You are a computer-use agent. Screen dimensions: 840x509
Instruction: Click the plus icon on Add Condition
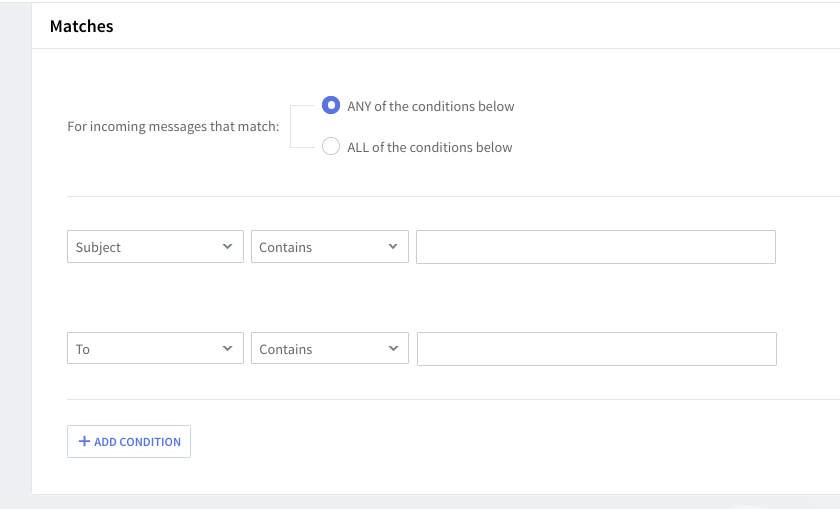[x=84, y=441]
